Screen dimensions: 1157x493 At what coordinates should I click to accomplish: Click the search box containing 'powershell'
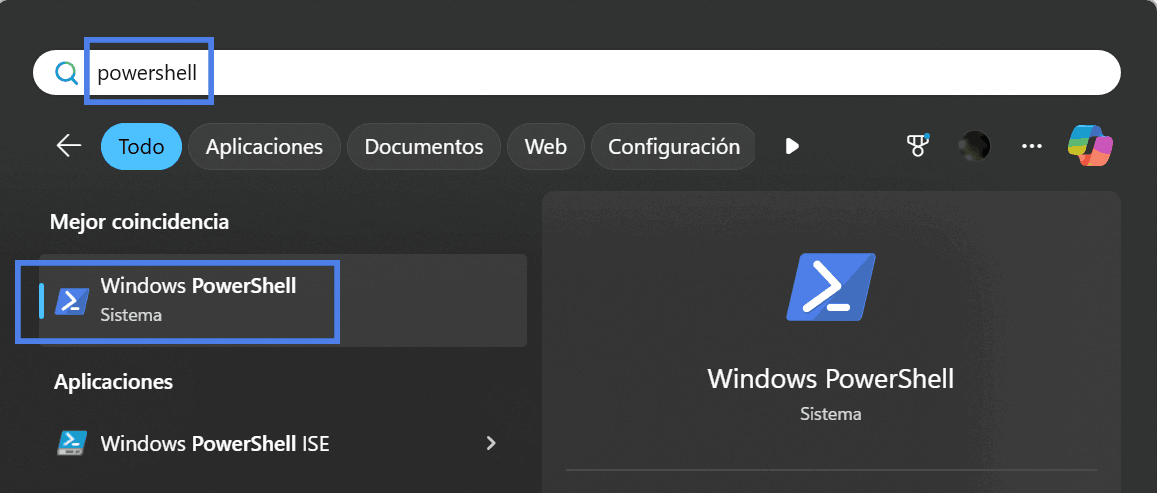click(x=577, y=72)
